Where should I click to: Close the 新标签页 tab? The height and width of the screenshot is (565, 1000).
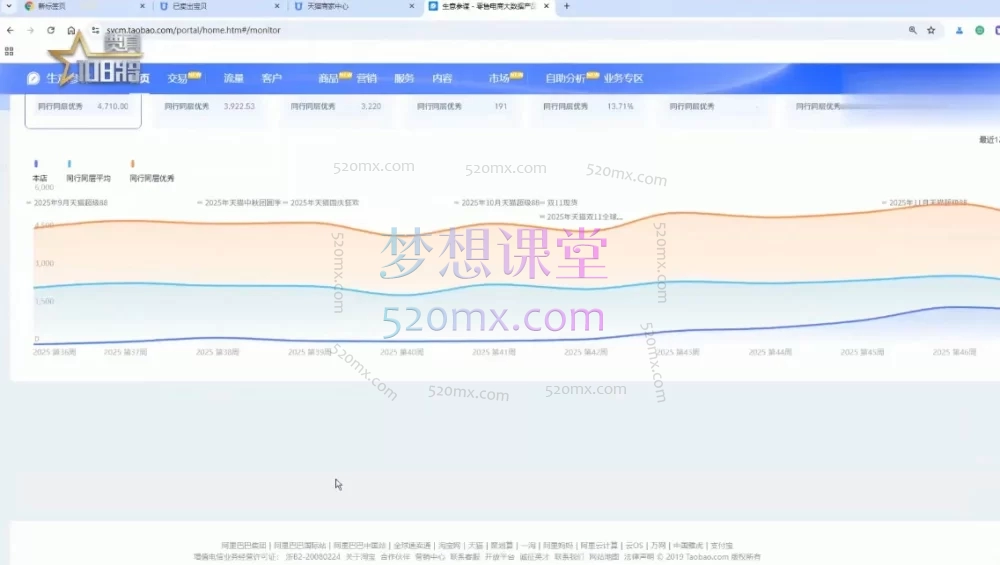tap(142, 6)
